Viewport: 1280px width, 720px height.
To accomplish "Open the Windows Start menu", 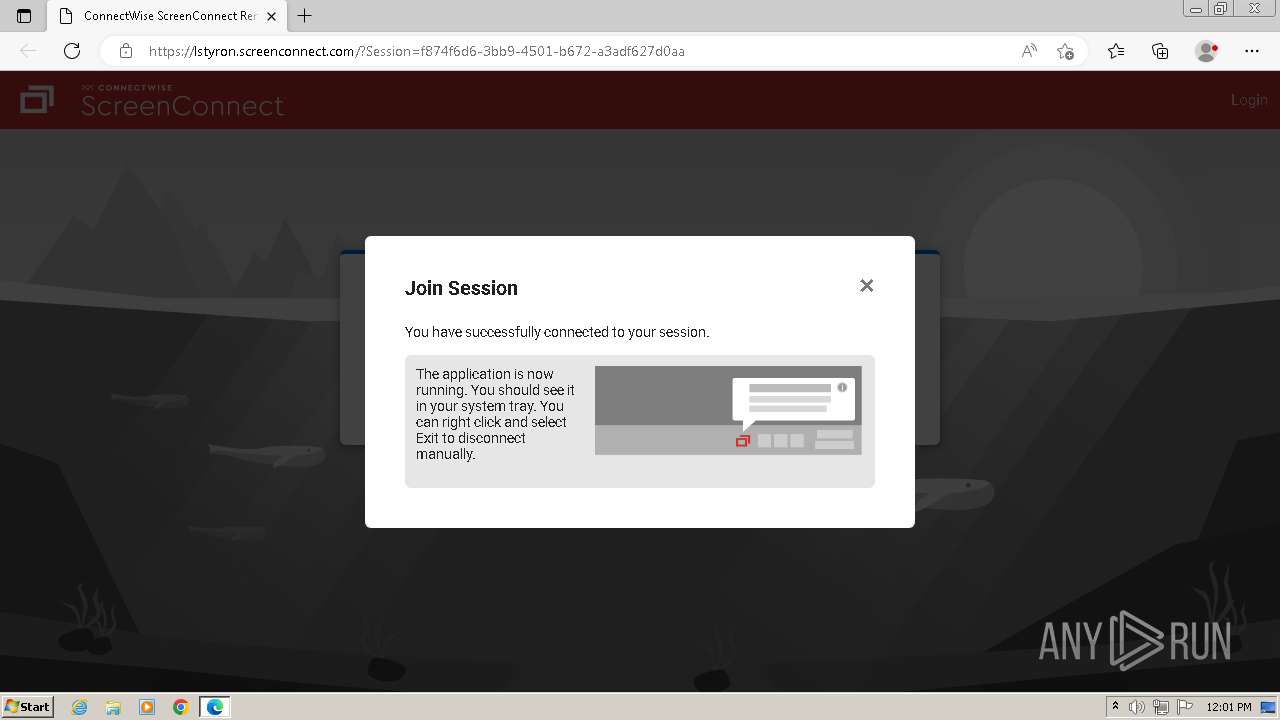I will coord(28,707).
